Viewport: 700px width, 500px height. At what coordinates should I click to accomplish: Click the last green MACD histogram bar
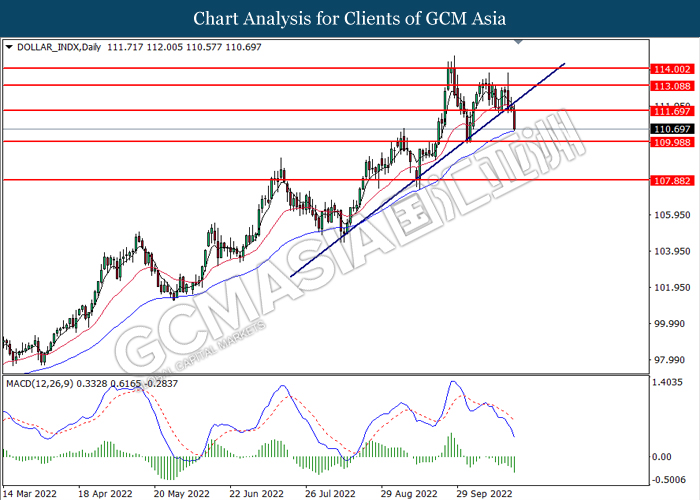(514, 464)
